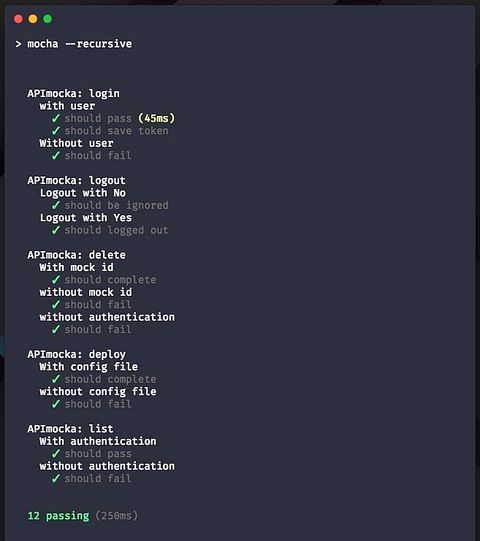Click the checkmark under "without config file"
This screenshot has width=480, height=541.
pyautogui.click(x=56, y=404)
